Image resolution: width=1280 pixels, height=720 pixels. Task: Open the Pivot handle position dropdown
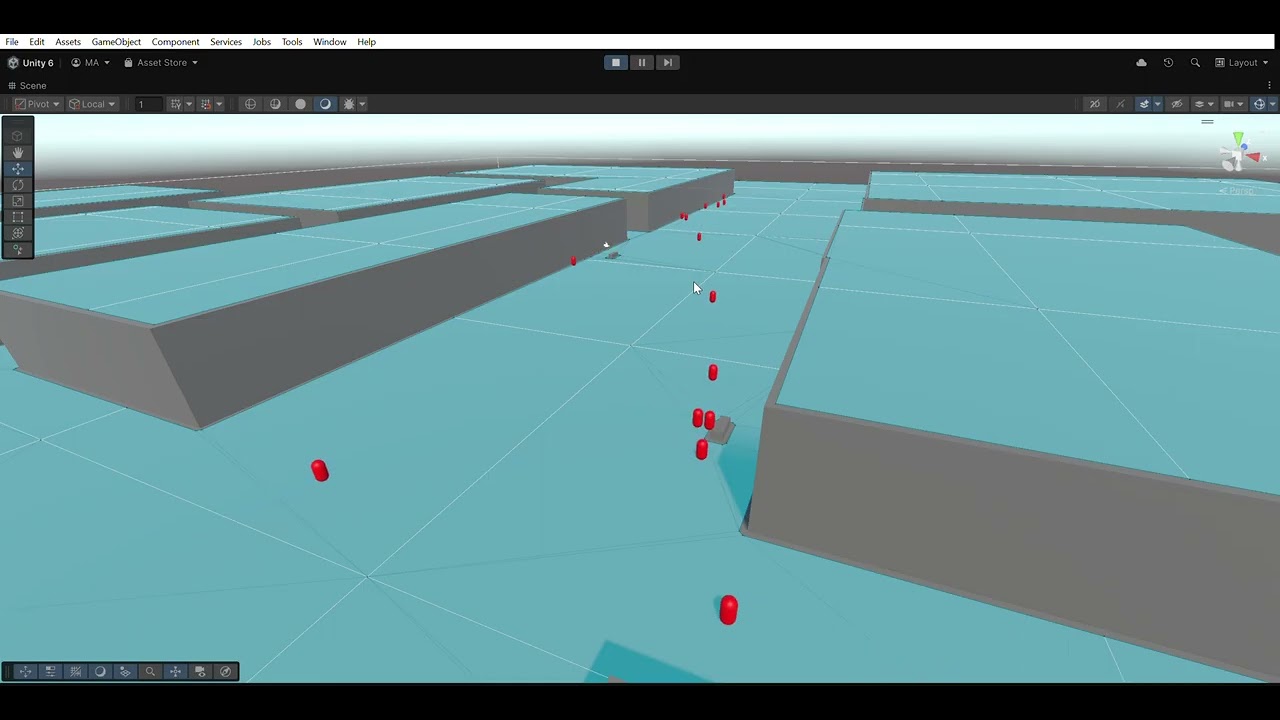coord(37,104)
